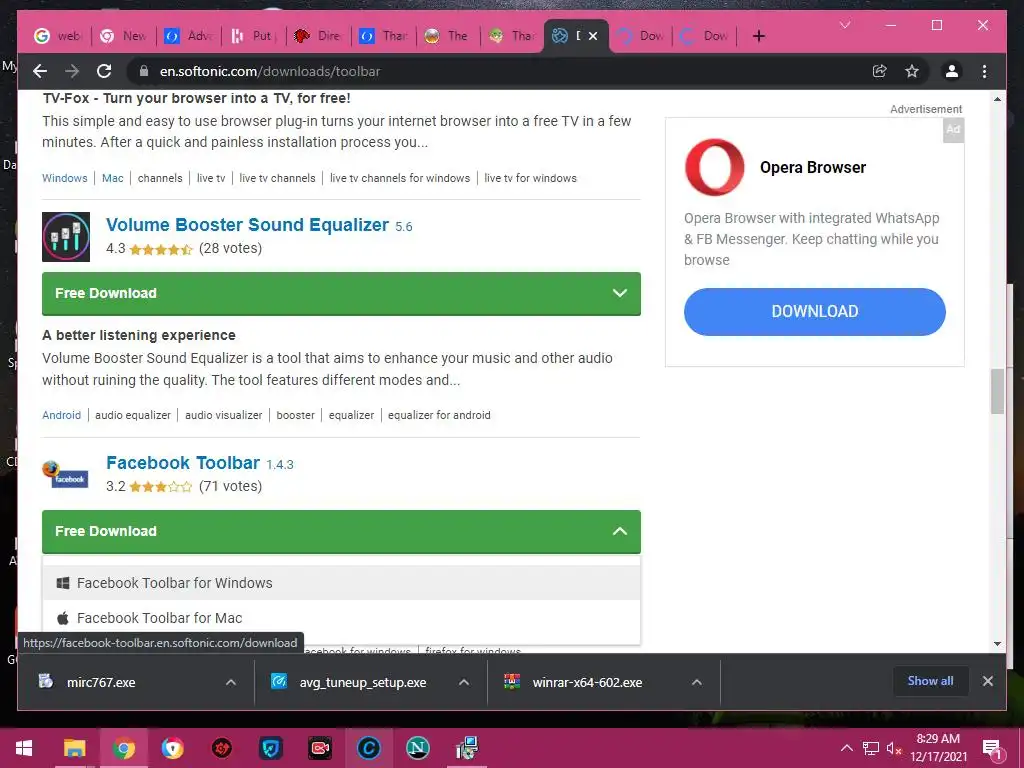Image resolution: width=1024 pixels, height=768 pixels.
Task: Open the Facebook Toolbar title link
Action: 183,463
